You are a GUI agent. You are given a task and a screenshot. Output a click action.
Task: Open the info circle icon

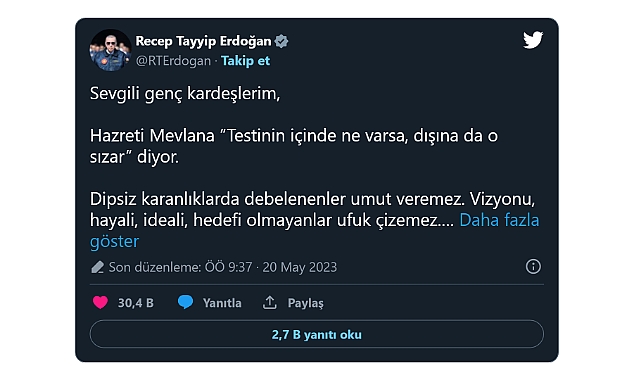(x=533, y=266)
